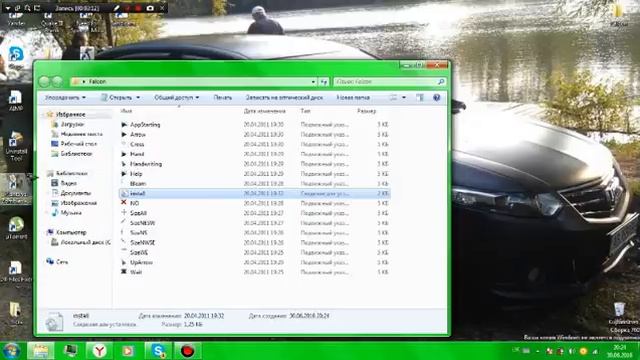Screen dimensions: 640x360
Task: Open Изображения library in navigation pane
Action: coord(78,203)
